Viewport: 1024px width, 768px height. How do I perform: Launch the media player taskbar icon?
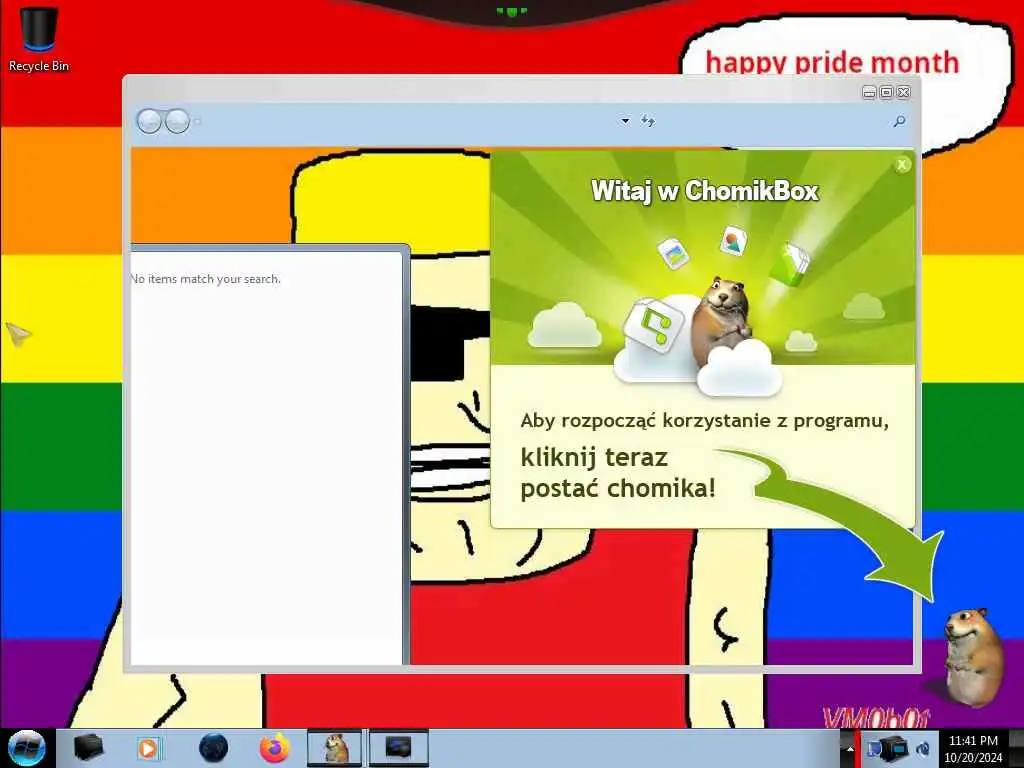[x=149, y=748]
